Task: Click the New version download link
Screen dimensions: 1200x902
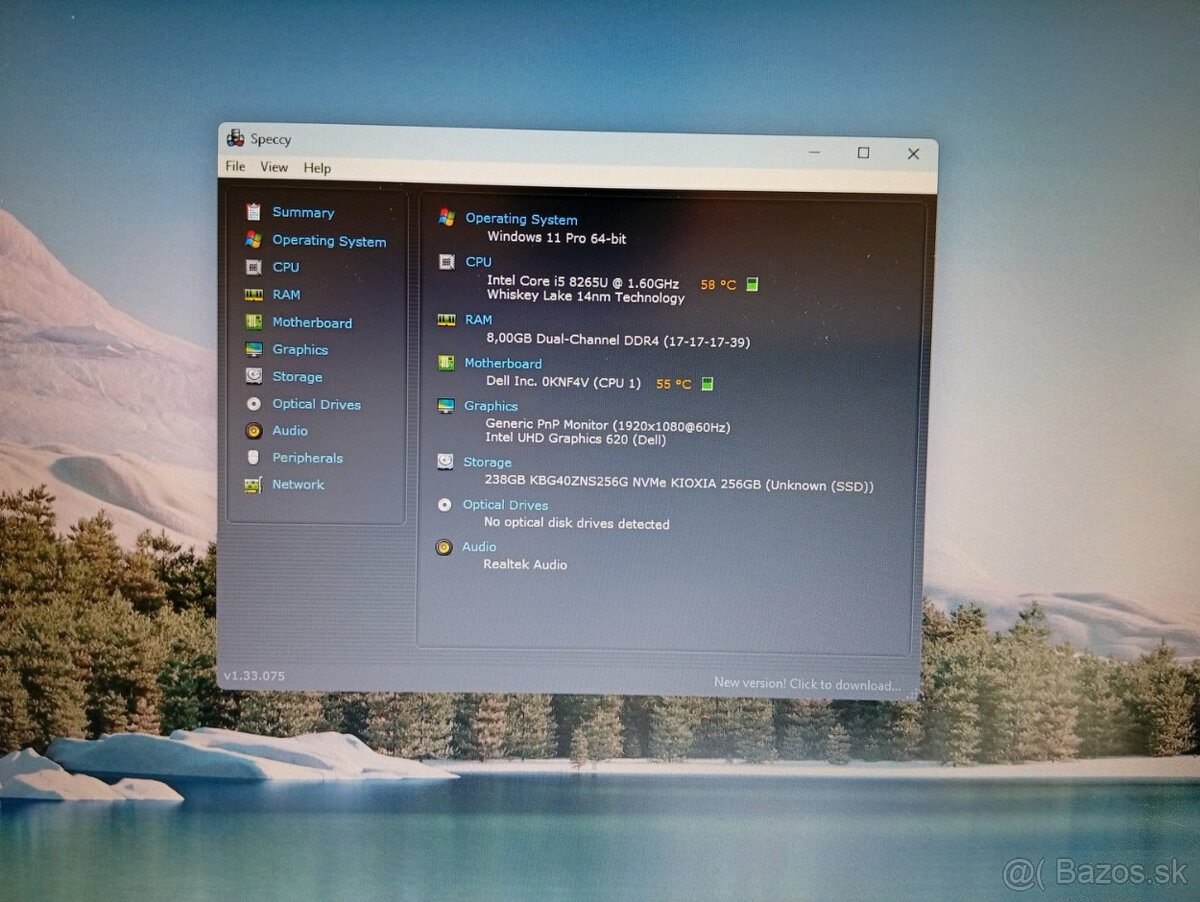Action: 807,685
